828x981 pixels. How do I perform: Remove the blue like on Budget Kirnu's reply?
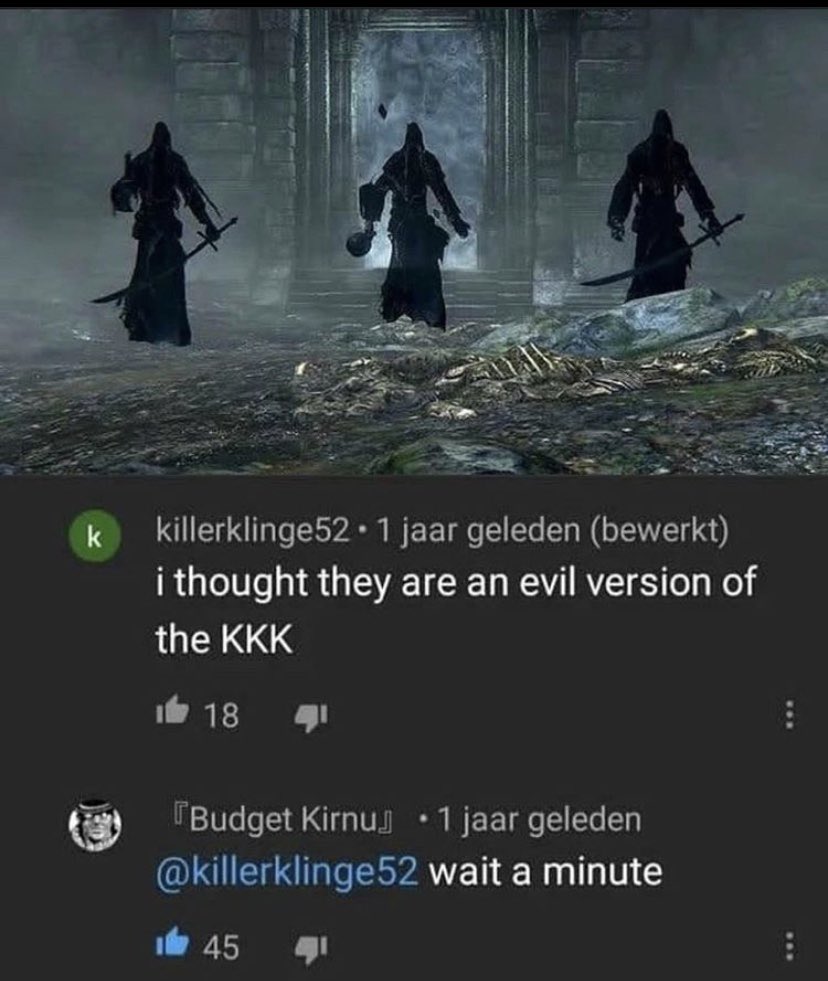point(173,928)
